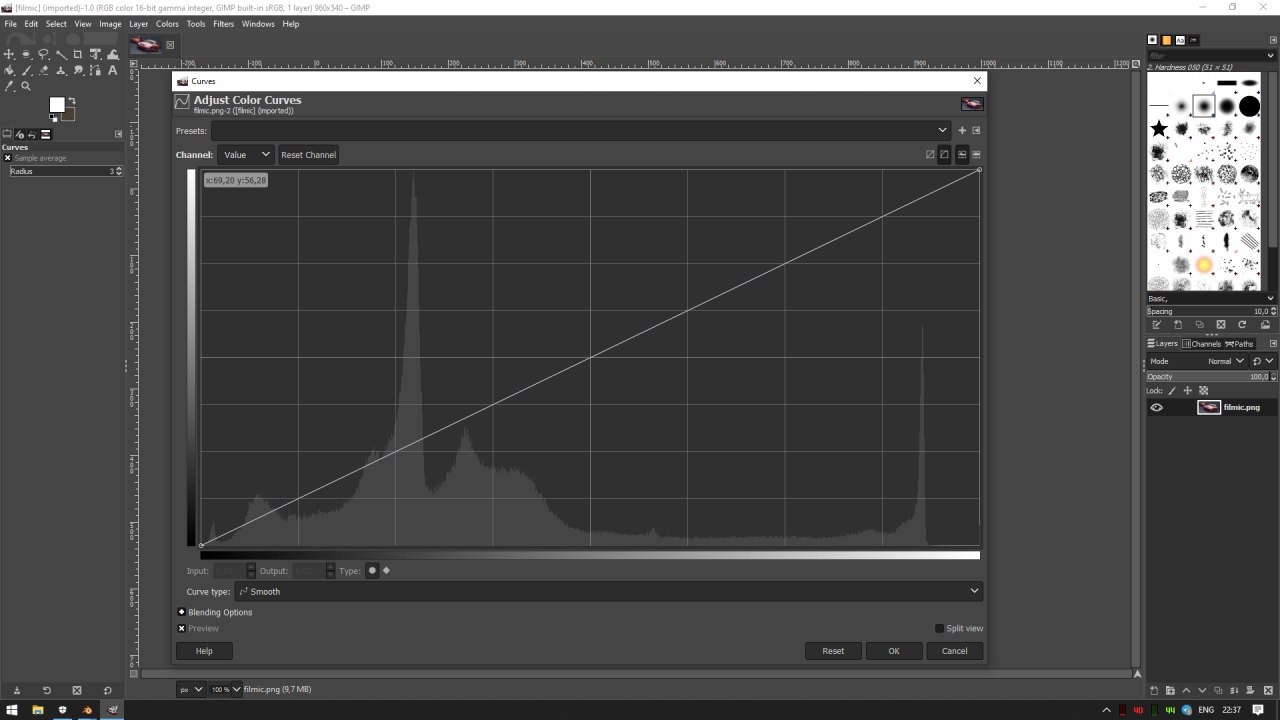Open Help for Curves dialog
Screen dimensions: 1280x720
click(204, 650)
